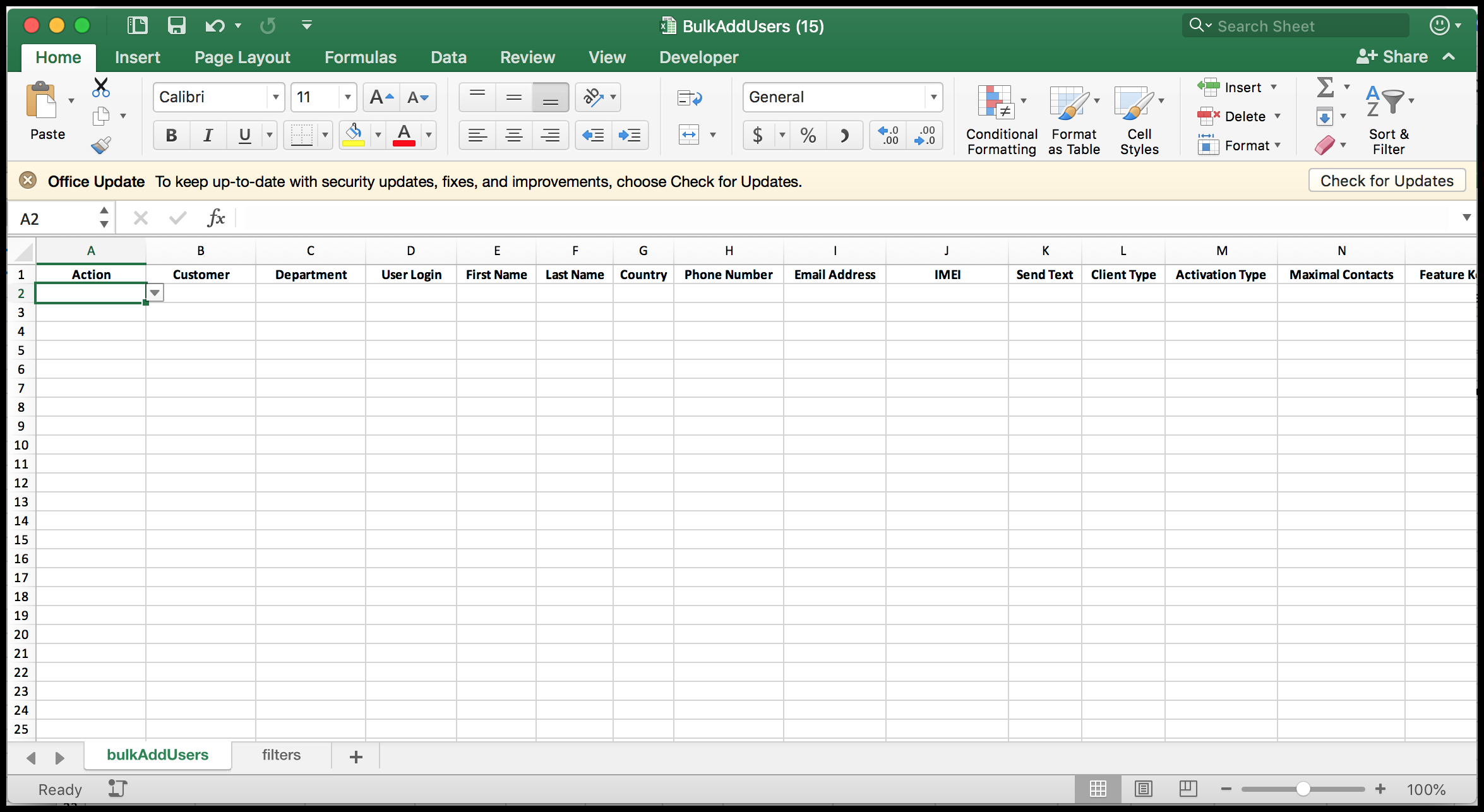Click the AutoSum sigma icon
The width and height of the screenshot is (1484, 812).
coord(1325,87)
